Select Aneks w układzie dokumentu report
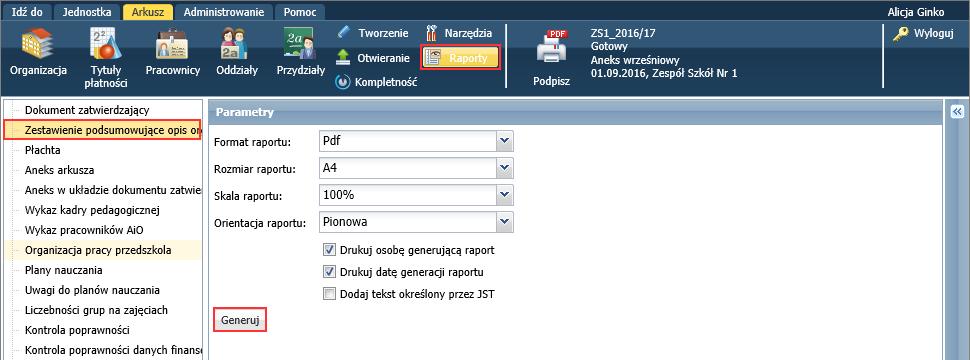The image size is (970, 360). pos(113,190)
